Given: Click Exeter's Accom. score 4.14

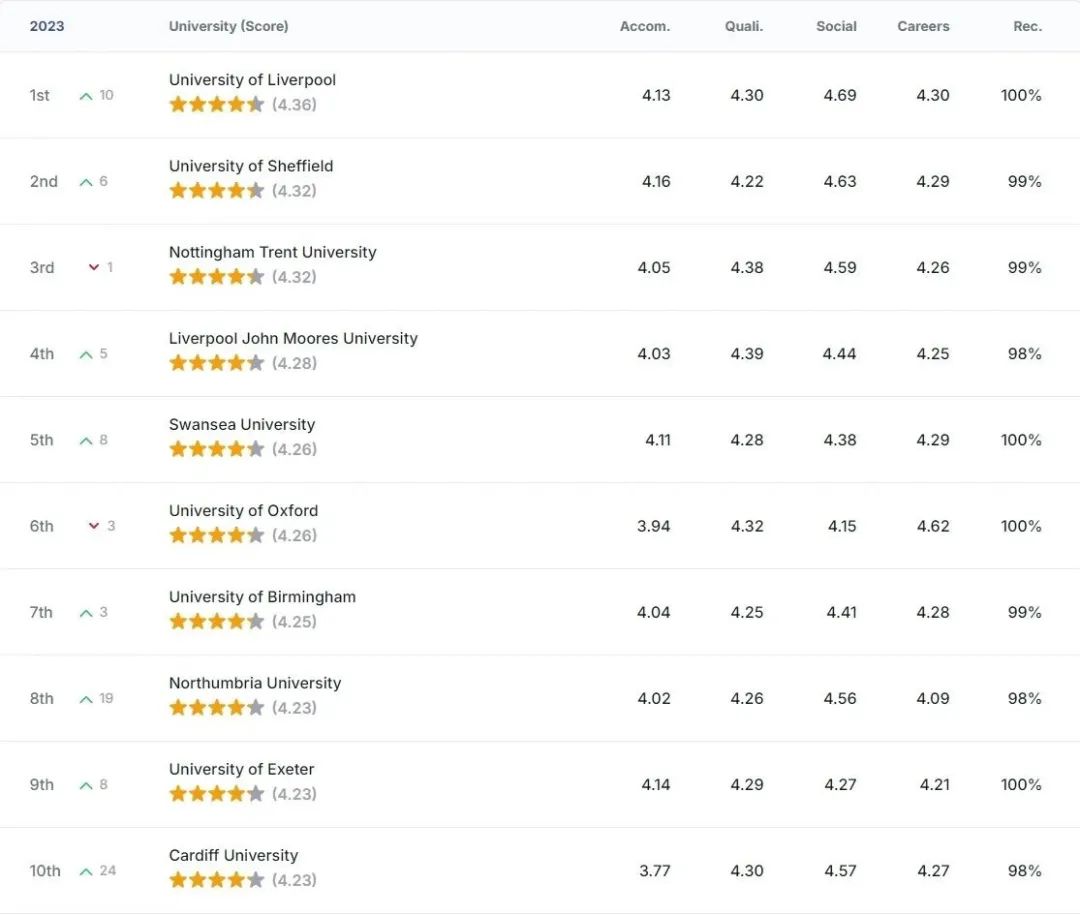Looking at the screenshot, I should [x=656, y=784].
